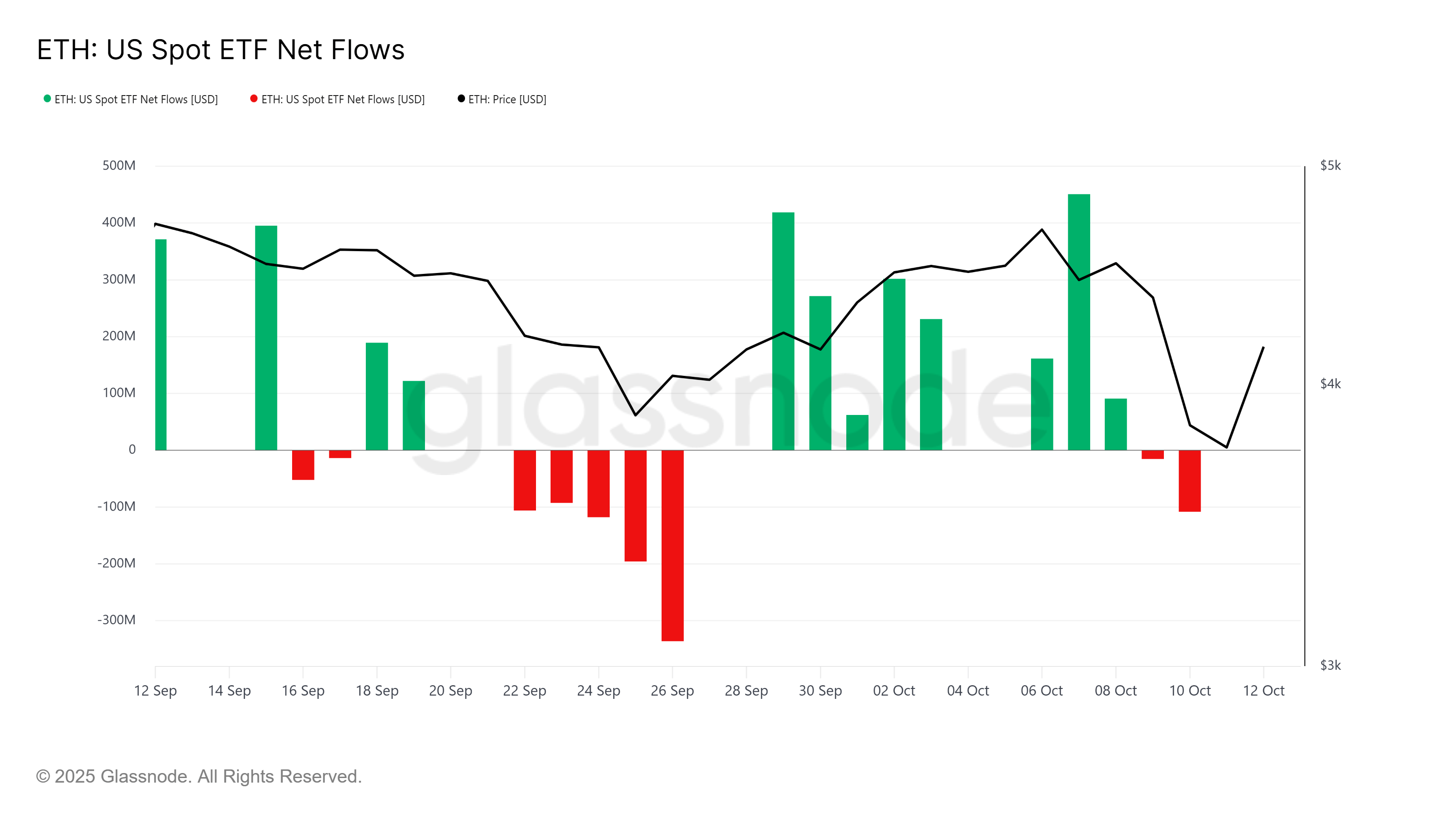Click the '12 Oct' x-axis date label
Screen dimensions: 1456x819
(1263, 691)
